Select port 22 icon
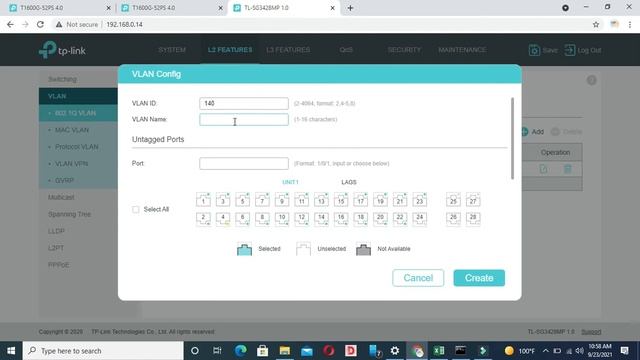640x360 pixels. (400, 218)
